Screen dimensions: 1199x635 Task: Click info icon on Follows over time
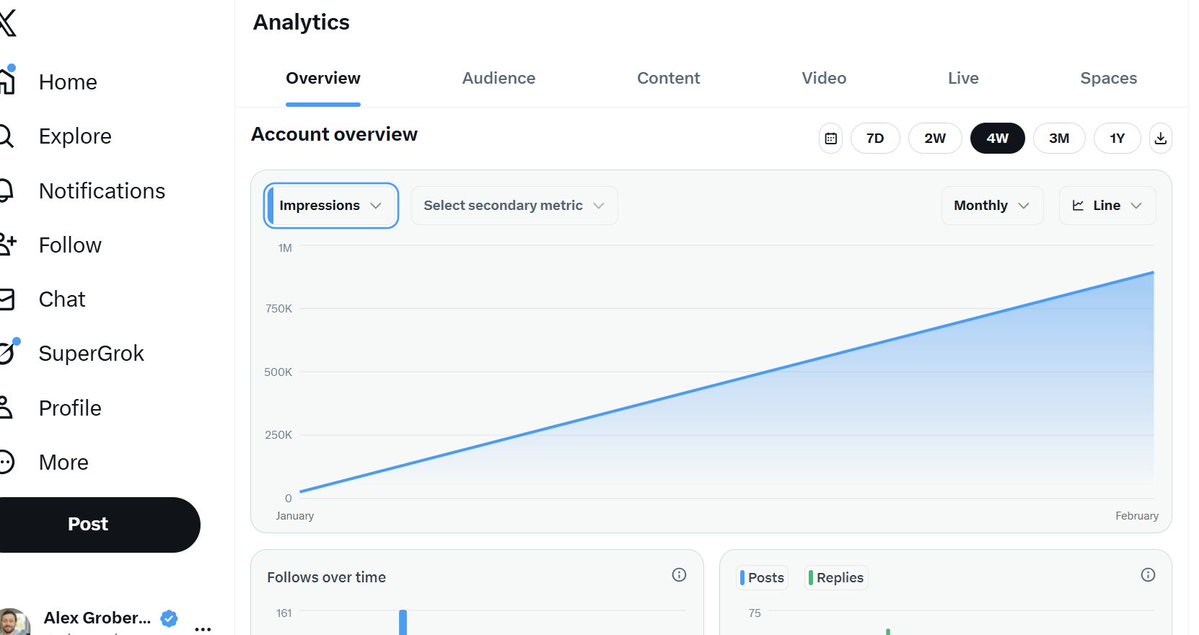pyautogui.click(x=679, y=575)
